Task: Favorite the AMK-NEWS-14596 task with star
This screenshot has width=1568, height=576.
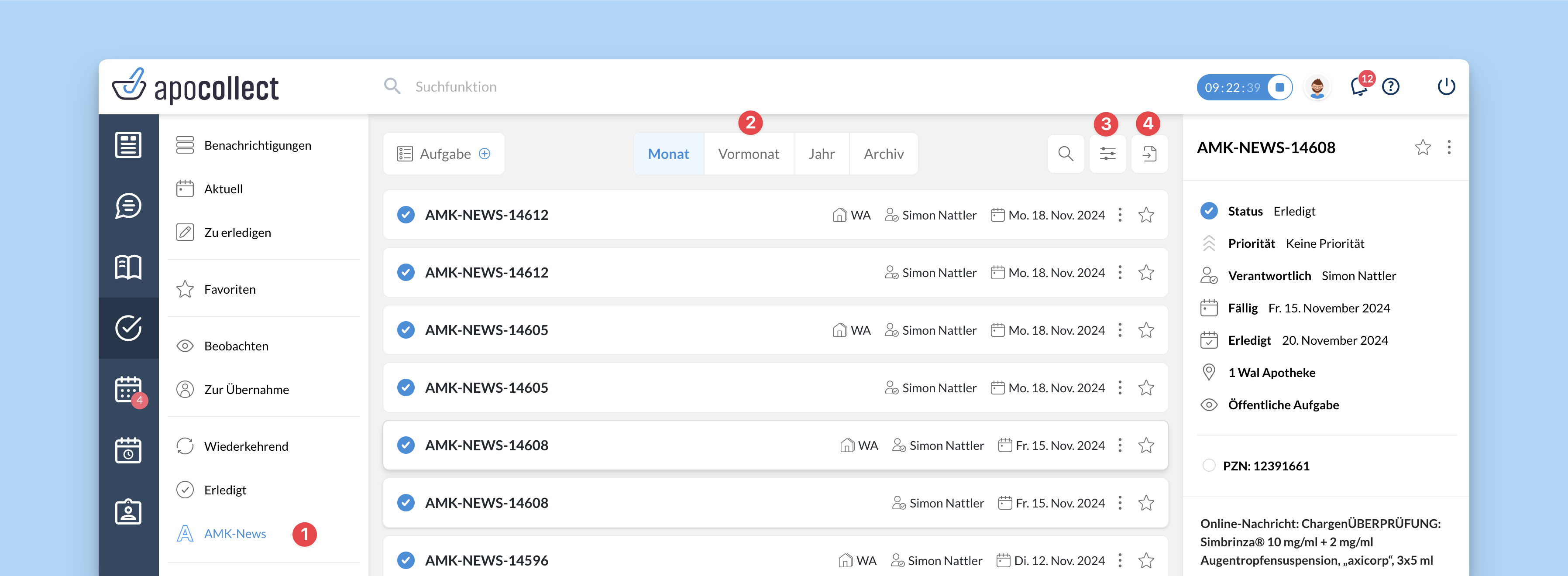Action: (x=1145, y=560)
